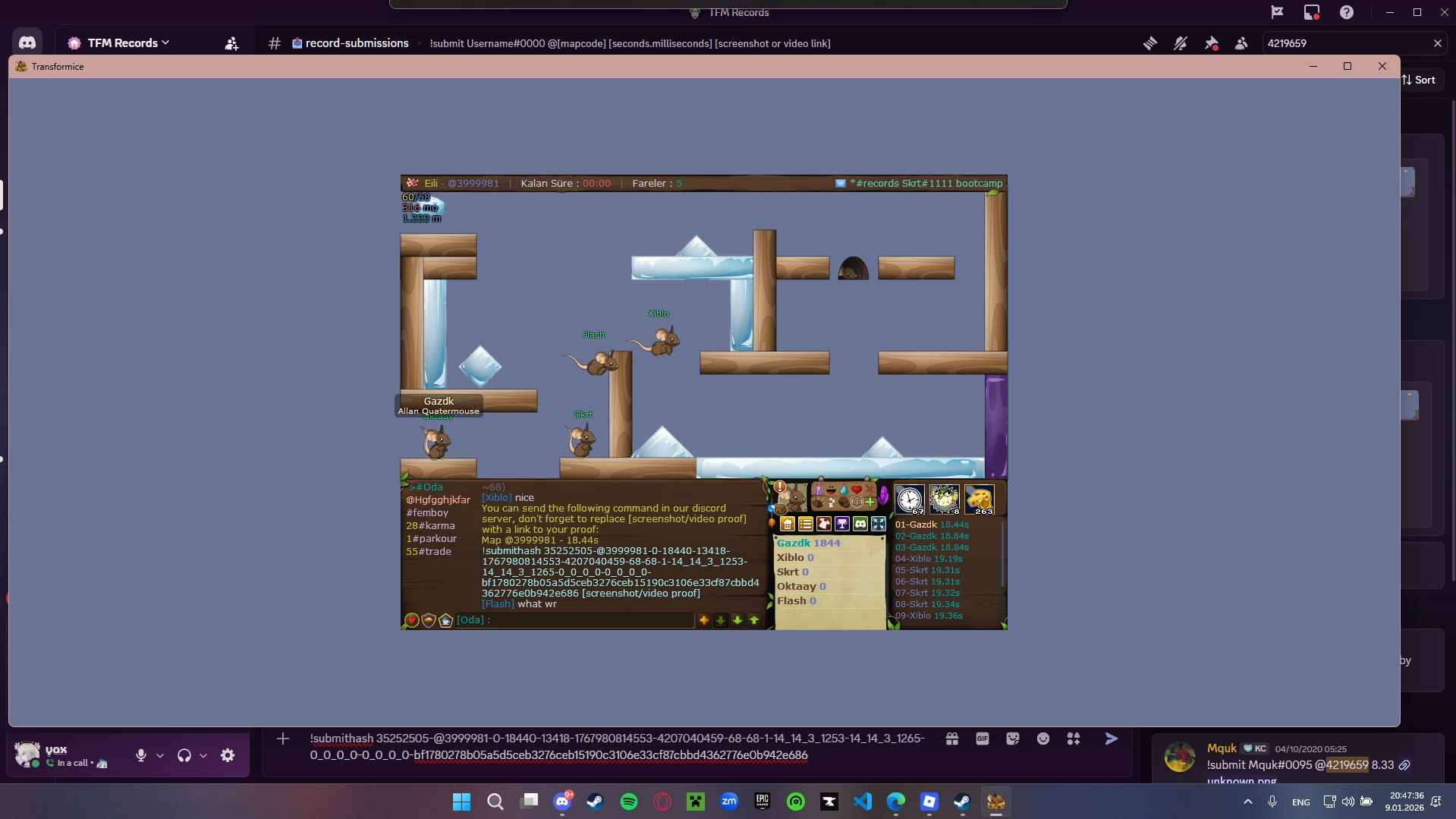This screenshot has height=819, width=1456.
Task: Open the Windows Start menu
Action: pos(461,802)
